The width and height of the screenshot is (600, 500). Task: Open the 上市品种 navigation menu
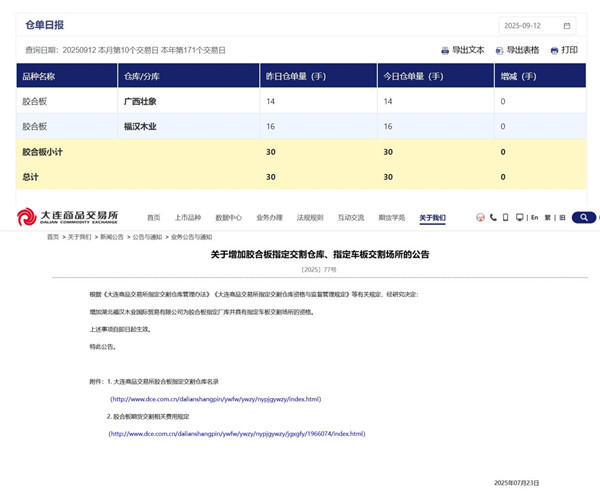188,217
